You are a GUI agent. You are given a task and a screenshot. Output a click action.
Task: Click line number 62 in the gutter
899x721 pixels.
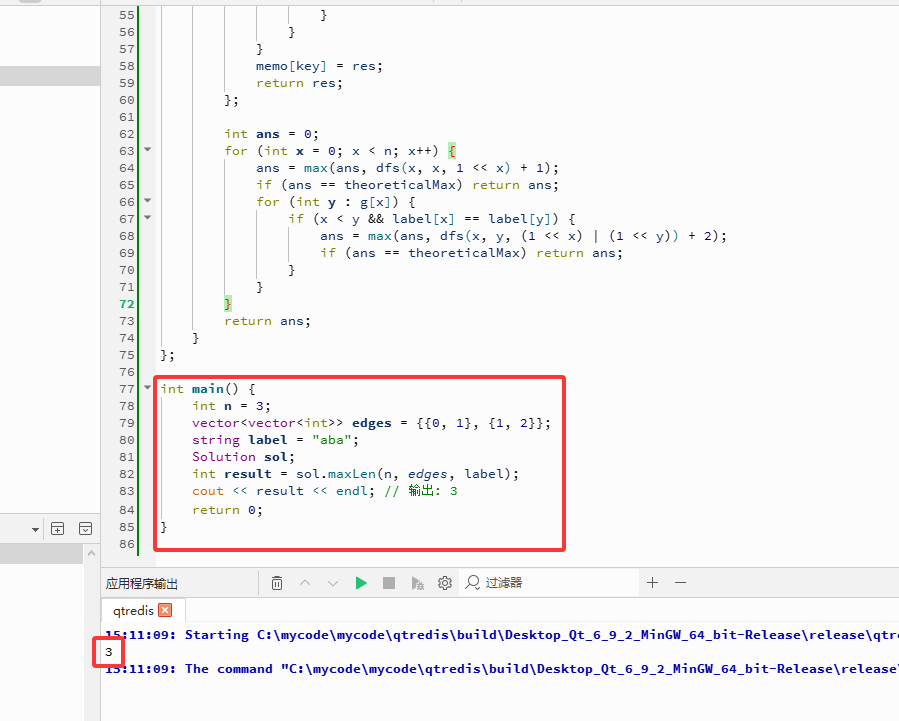127,134
